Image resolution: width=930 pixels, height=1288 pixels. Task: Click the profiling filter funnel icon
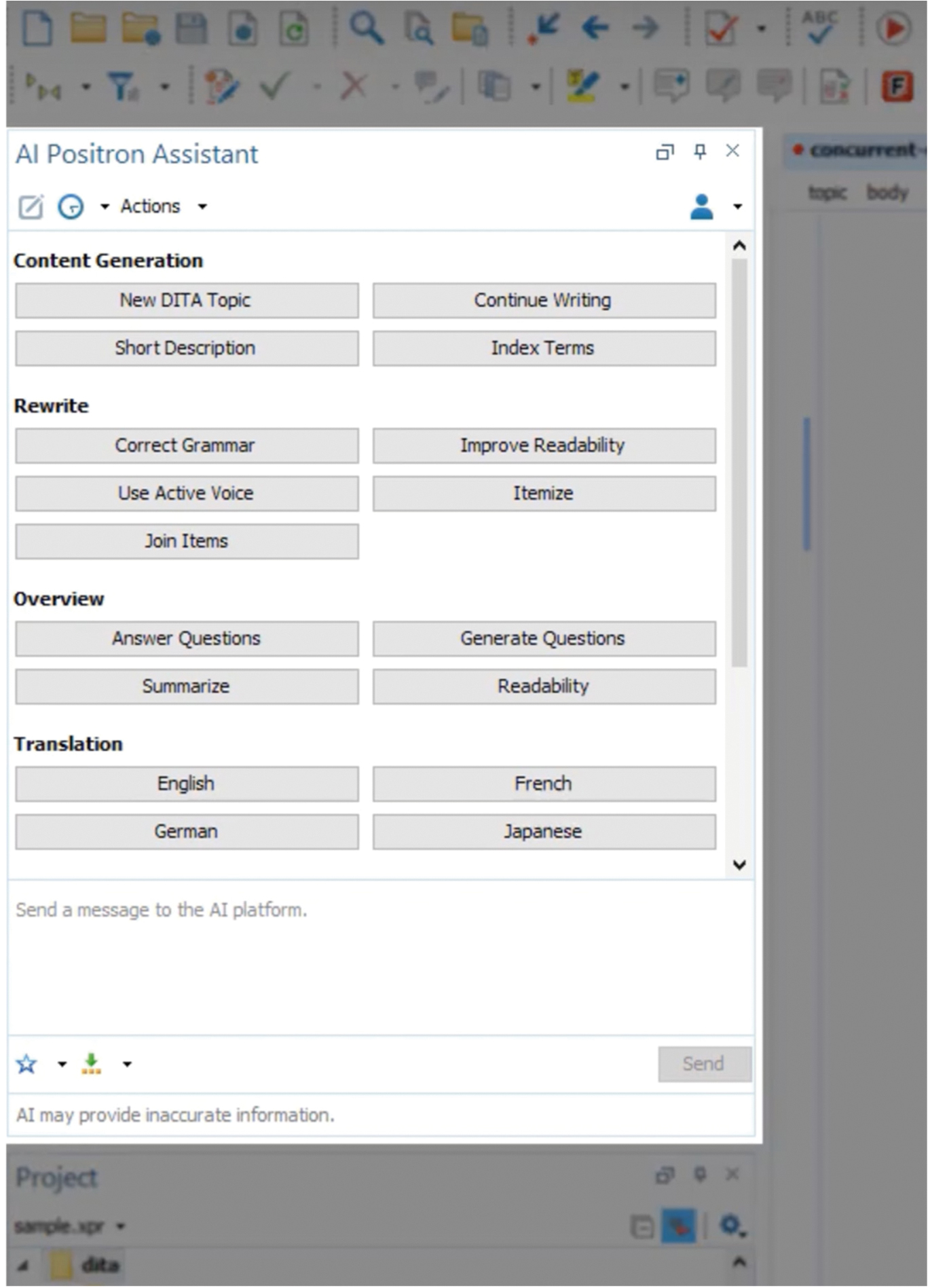[124, 87]
